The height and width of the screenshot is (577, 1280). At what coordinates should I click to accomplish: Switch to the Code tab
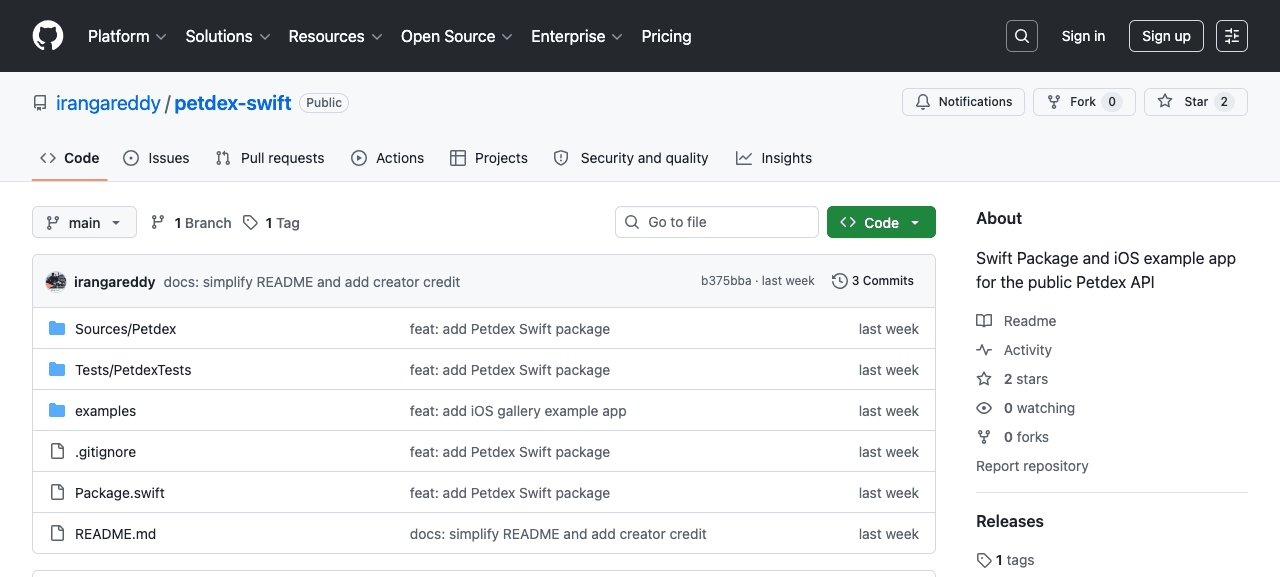pyautogui.click(x=70, y=158)
